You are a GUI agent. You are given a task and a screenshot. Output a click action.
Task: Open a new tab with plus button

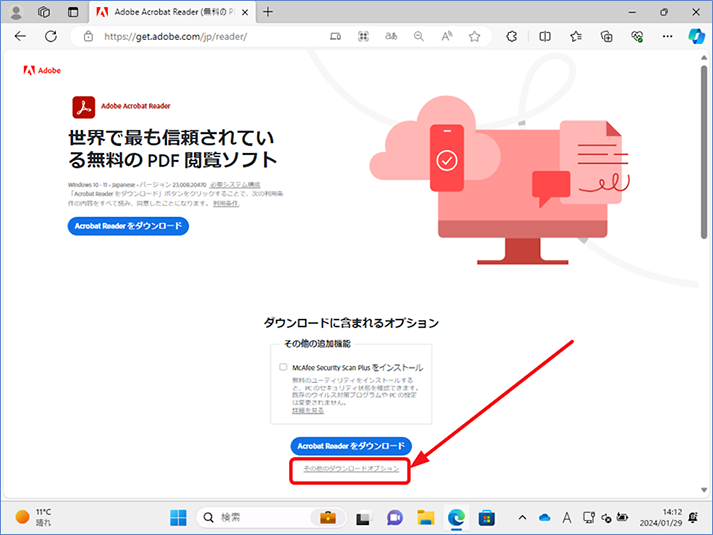tap(268, 12)
